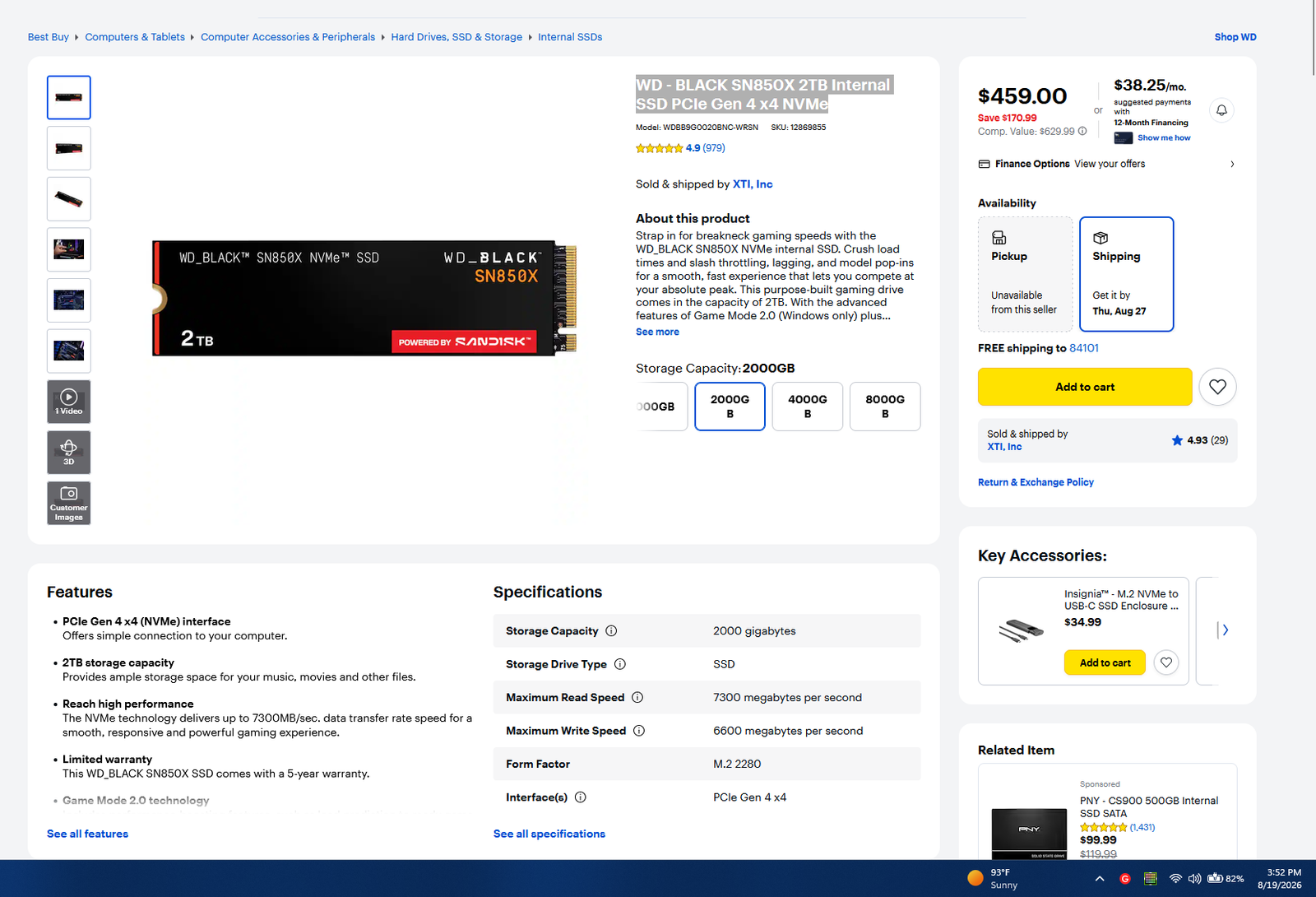Open the 1 Video thumbnail button

tap(69, 402)
